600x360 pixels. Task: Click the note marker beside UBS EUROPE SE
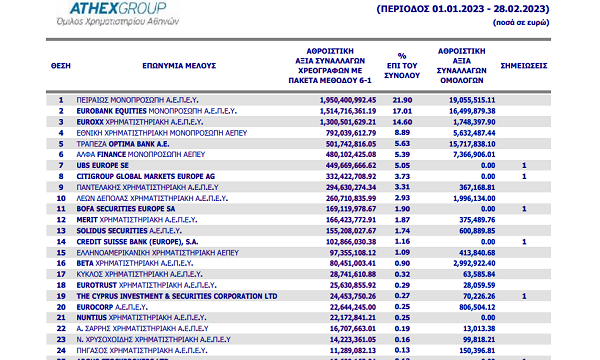point(524,166)
